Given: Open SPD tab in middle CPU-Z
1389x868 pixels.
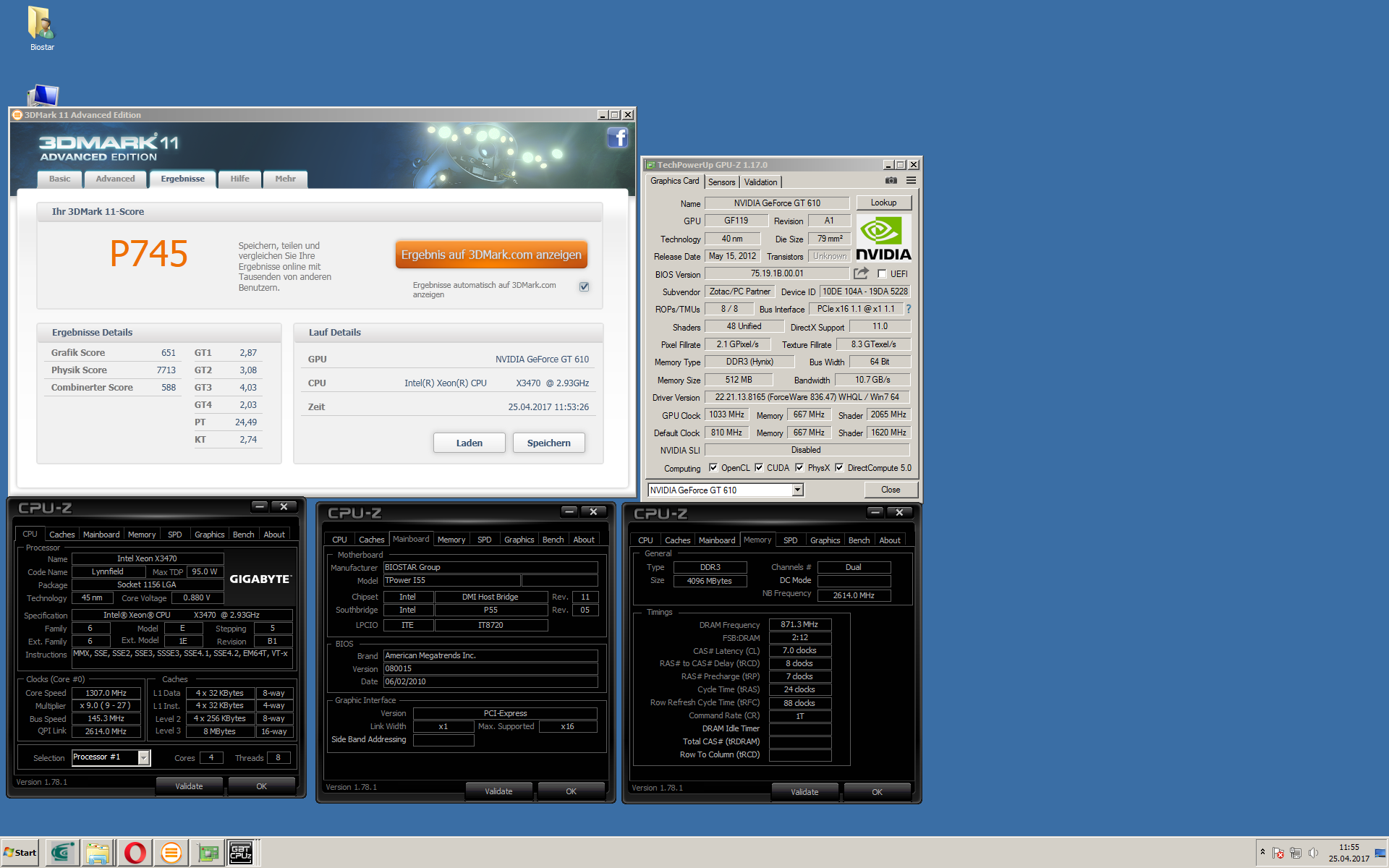Looking at the screenshot, I should point(485,540).
